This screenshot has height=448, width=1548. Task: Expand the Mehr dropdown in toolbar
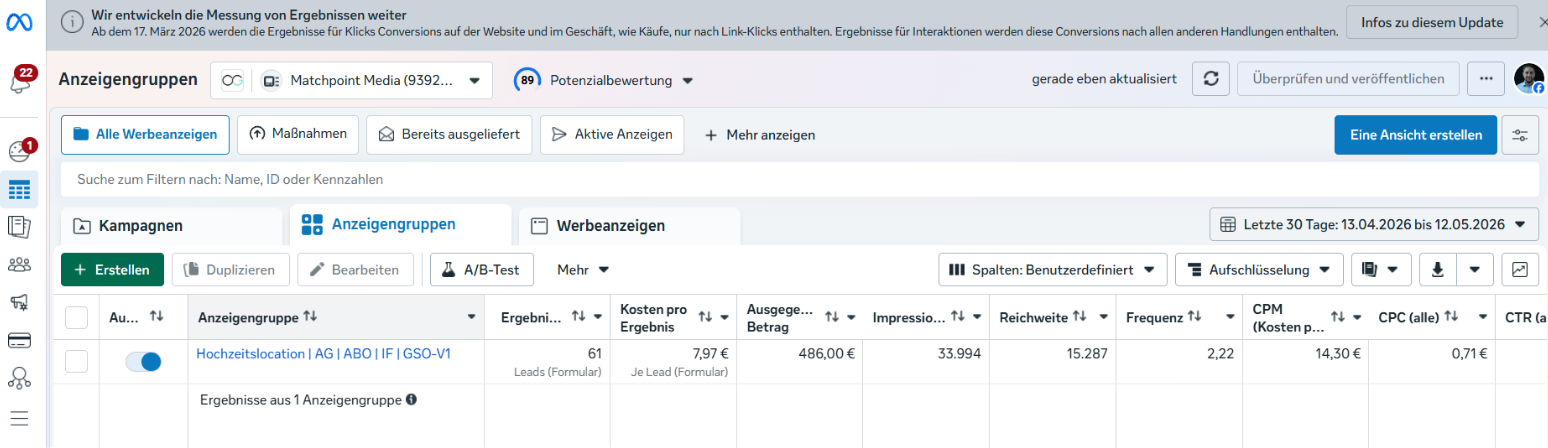click(583, 269)
